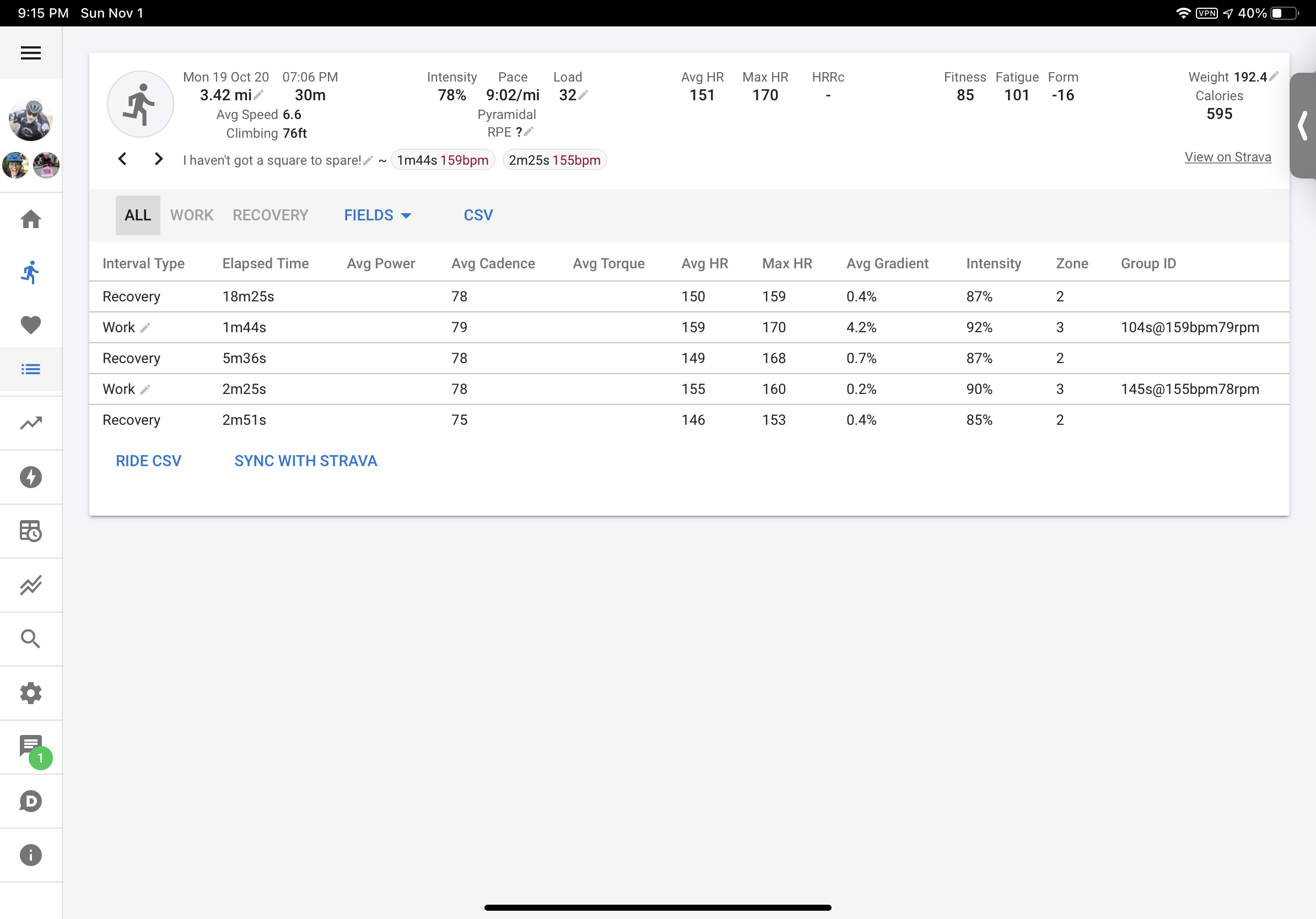
Task: Click the battery indicator in status bar
Action: [x=1285, y=13]
